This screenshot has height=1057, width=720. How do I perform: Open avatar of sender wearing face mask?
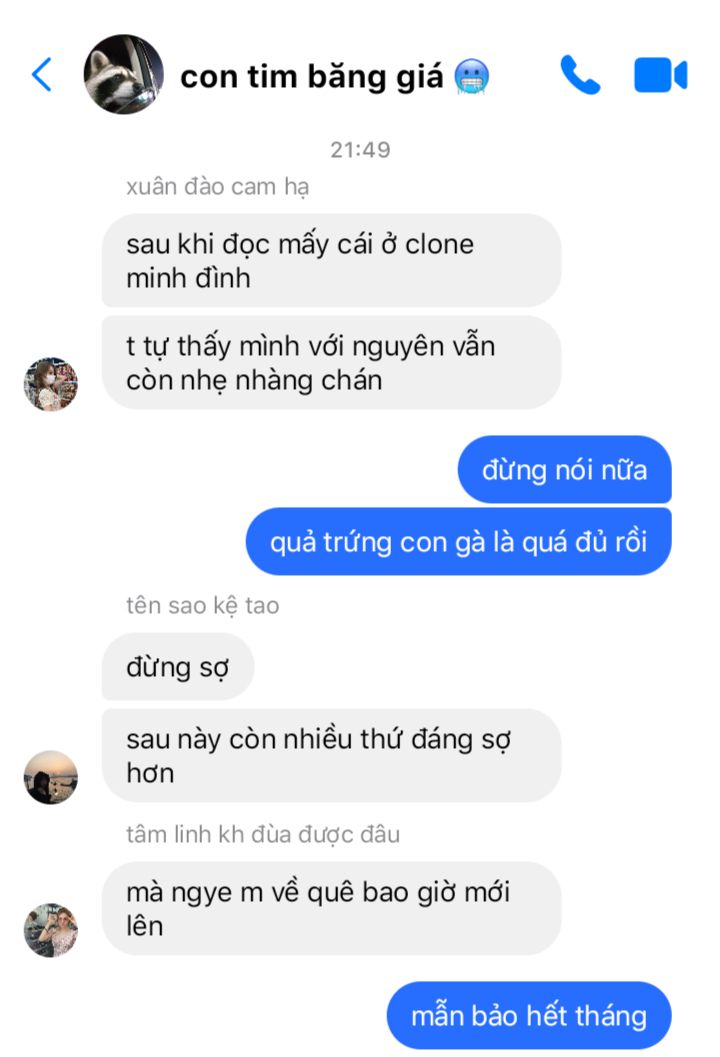[x=51, y=384]
